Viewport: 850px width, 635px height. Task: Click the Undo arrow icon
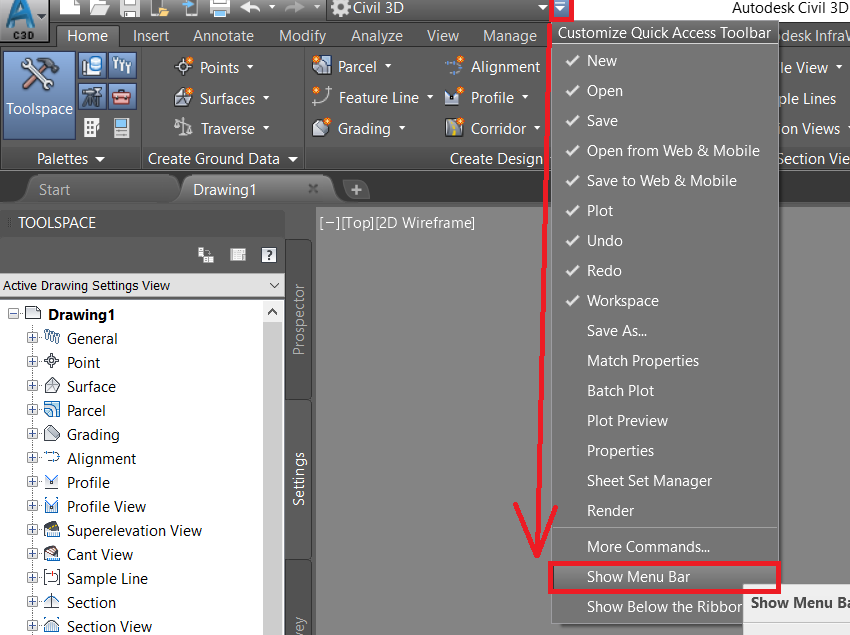pyautogui.click(x=250, y=8)
